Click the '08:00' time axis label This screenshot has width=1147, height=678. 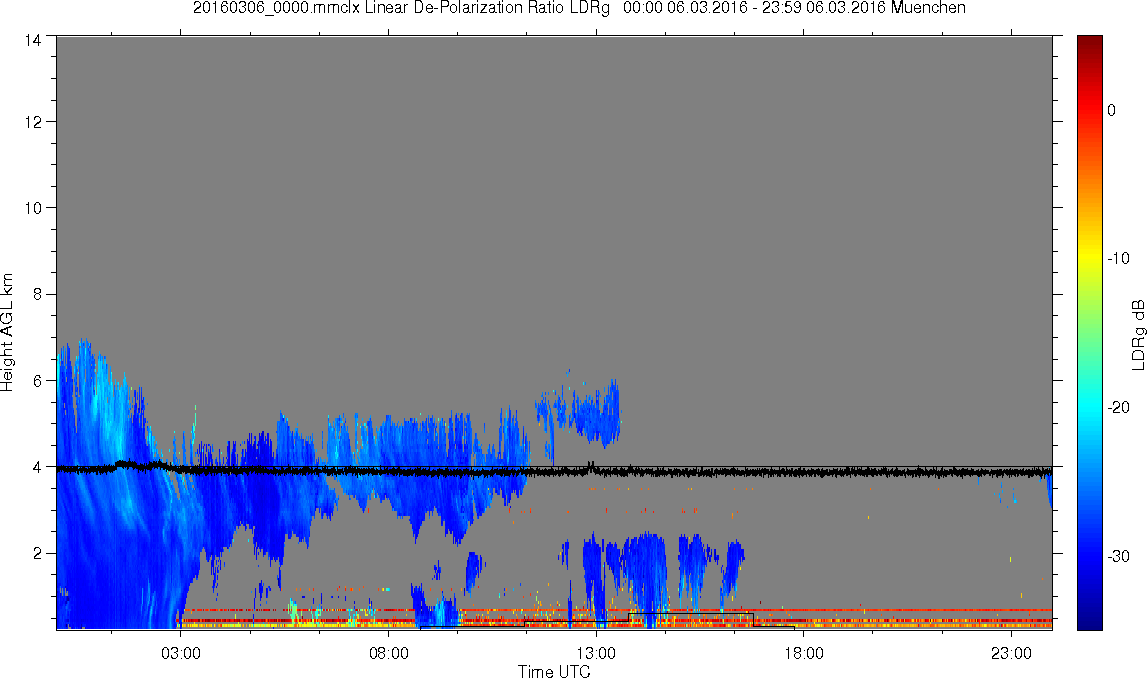[388, 653]
